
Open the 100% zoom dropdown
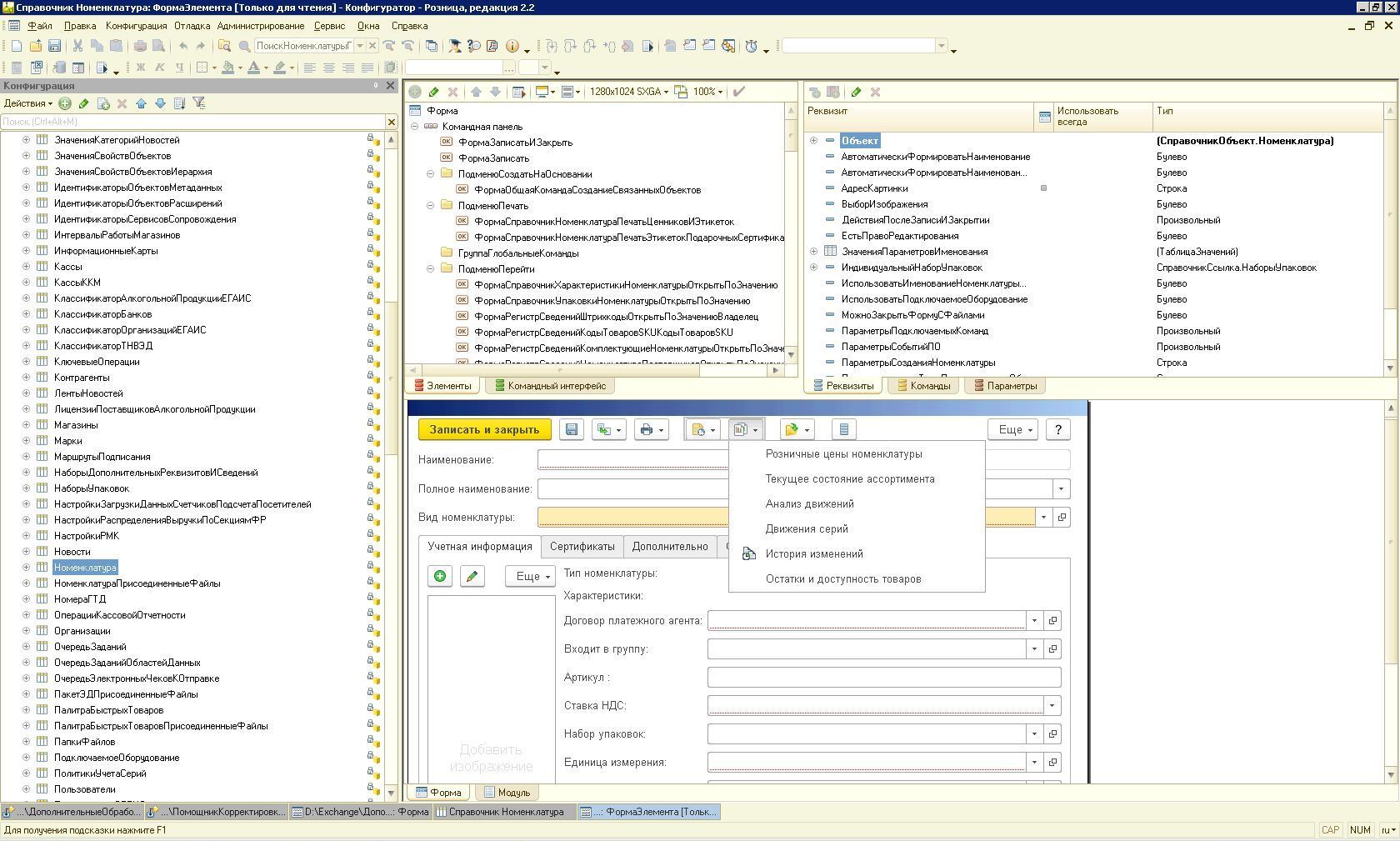pos(707,92)
